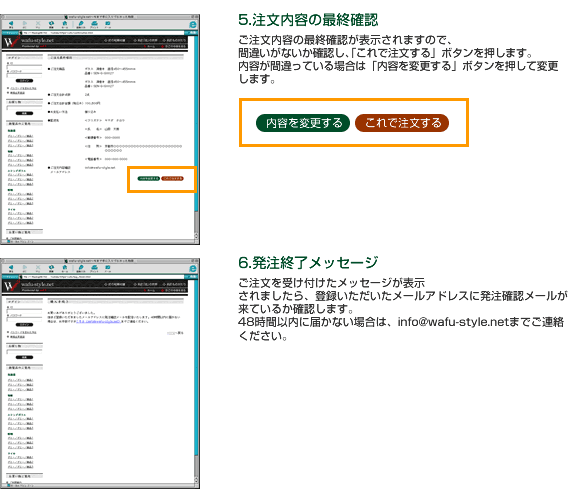Click the large green 内容を変更する button
This screenshot has width=570, height=501.
click(303, 123)
